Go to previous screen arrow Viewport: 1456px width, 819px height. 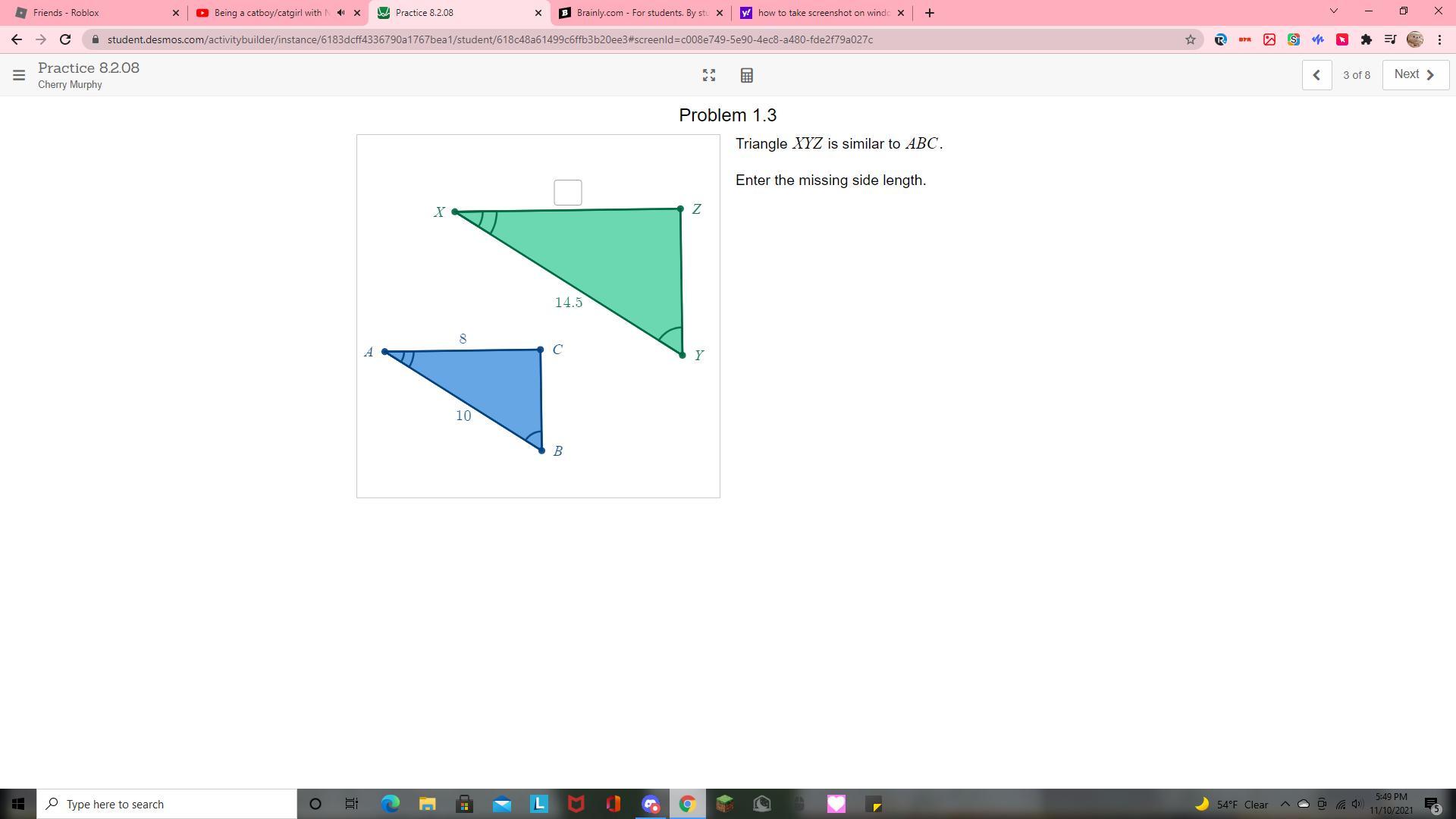[x=1316, y=75]
